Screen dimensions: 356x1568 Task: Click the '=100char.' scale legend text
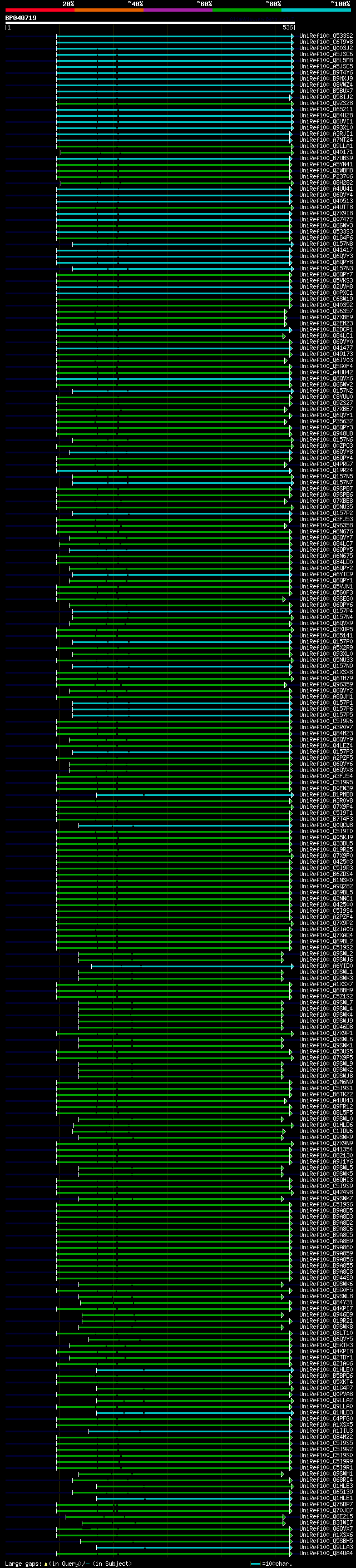coord(277,1564)
